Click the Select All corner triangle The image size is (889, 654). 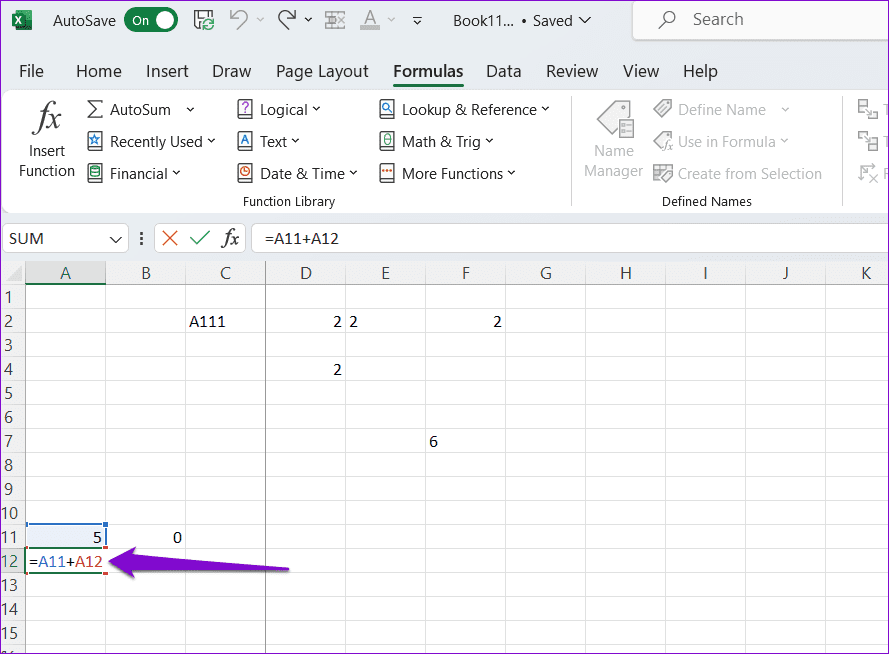(x=13, y=273)
